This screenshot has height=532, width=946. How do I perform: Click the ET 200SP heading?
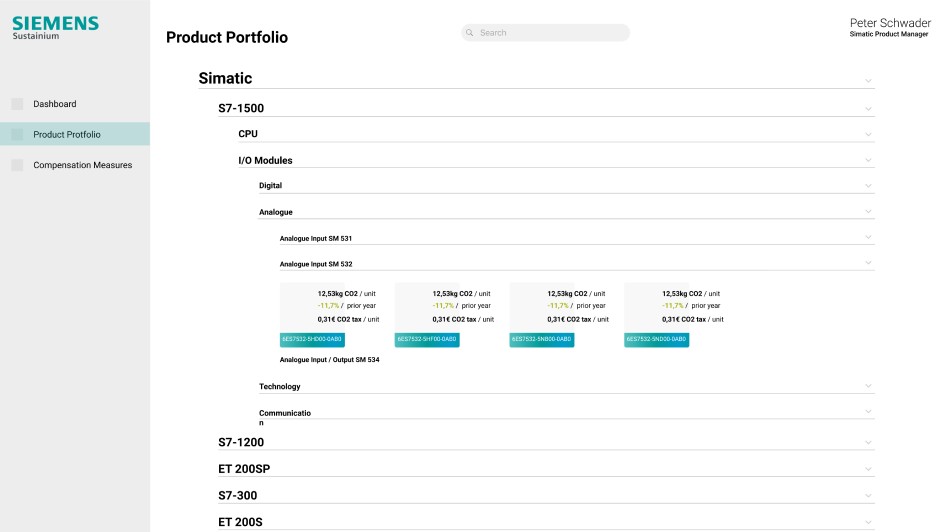(x=244, y=469)
